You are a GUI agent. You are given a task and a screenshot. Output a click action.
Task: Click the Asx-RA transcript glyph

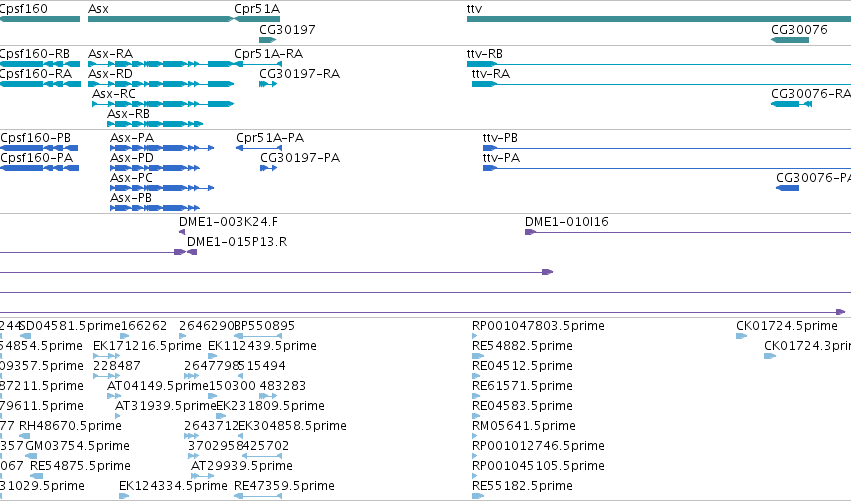tap(161, 64)
